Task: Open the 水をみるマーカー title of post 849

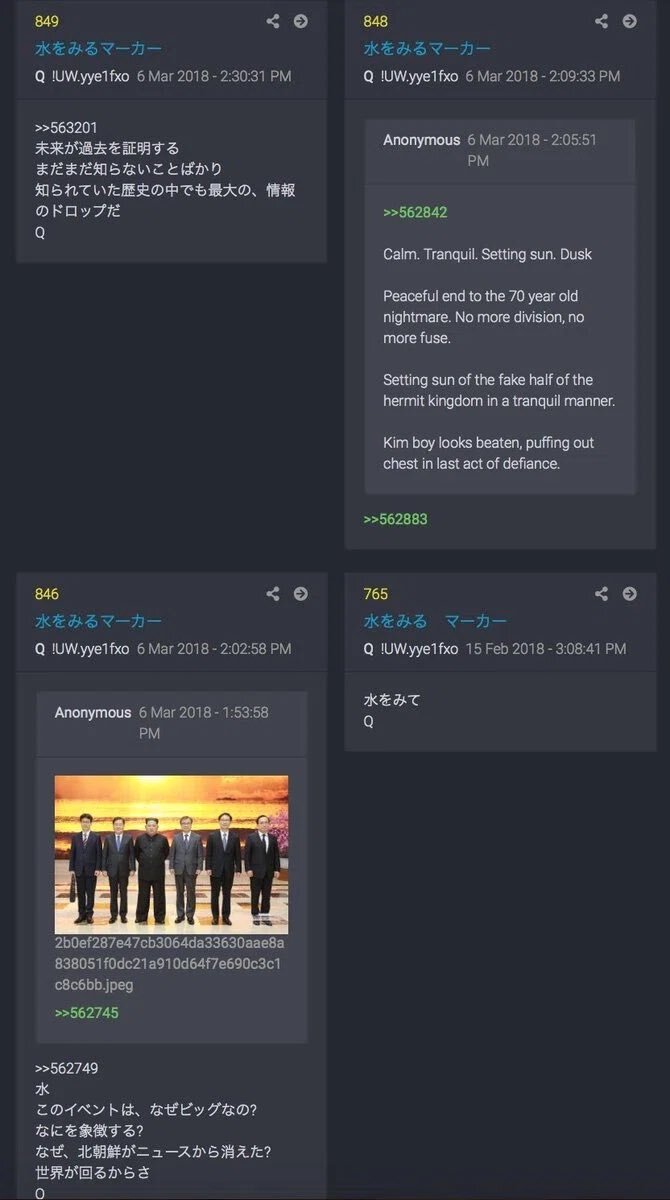Action: pyautogui.click(x=98, y=48)
